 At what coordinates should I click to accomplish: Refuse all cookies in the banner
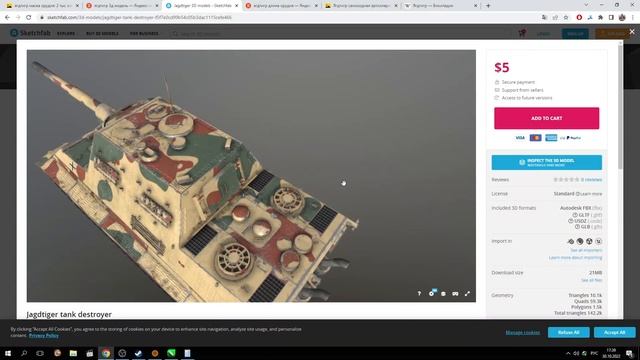pyautogui.click(x=569, y=332)
